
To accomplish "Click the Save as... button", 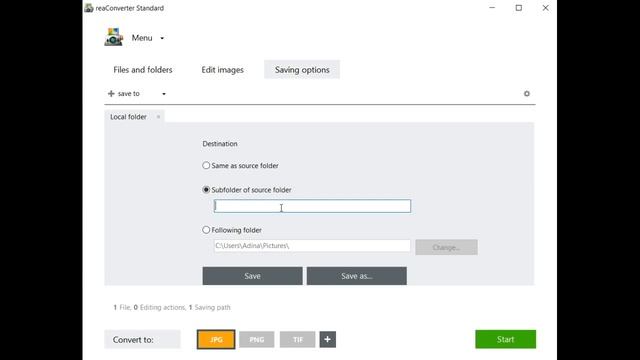I will coord(357,276).
